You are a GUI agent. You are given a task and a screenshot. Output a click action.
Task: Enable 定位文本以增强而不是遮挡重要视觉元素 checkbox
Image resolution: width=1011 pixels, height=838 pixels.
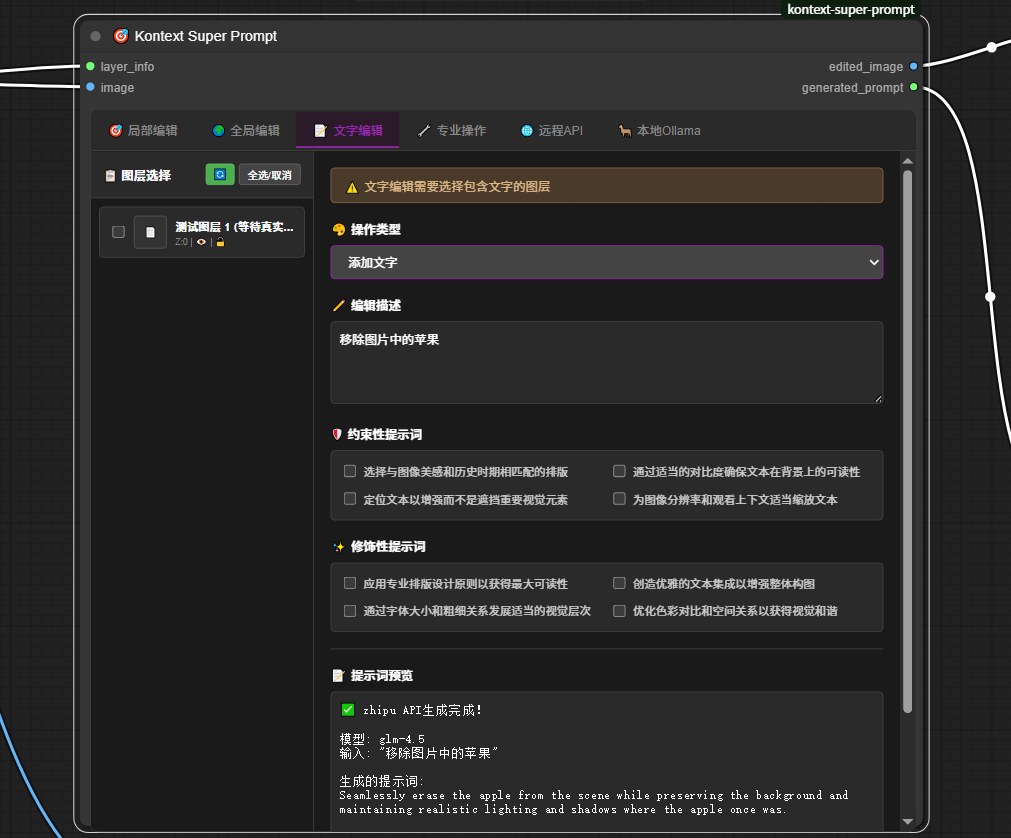[350, 499]
